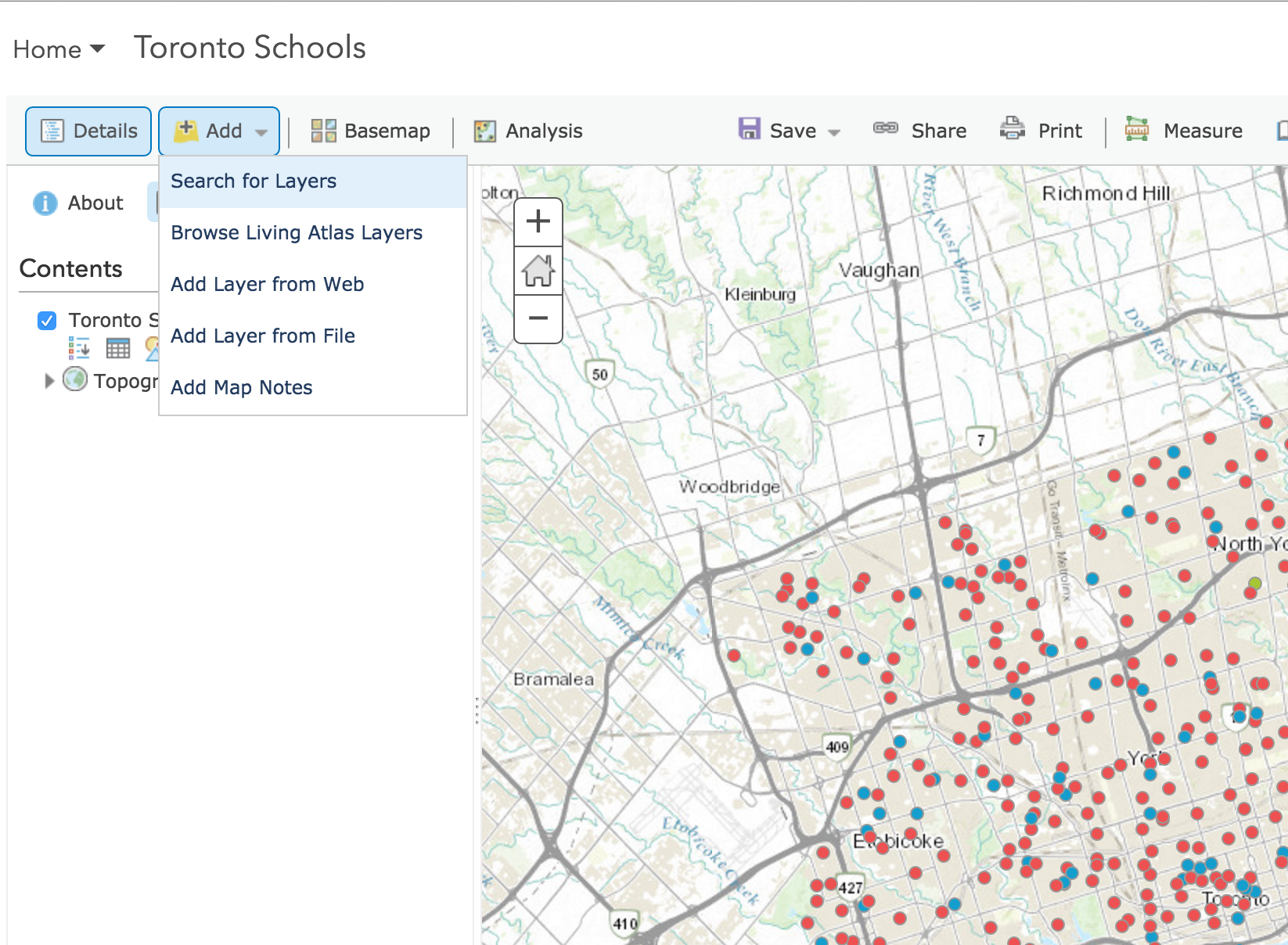Image resolution: width=1288 pixels, height=945 pixels.
Task: Click the Details button
Action: (x=88, y=131)
